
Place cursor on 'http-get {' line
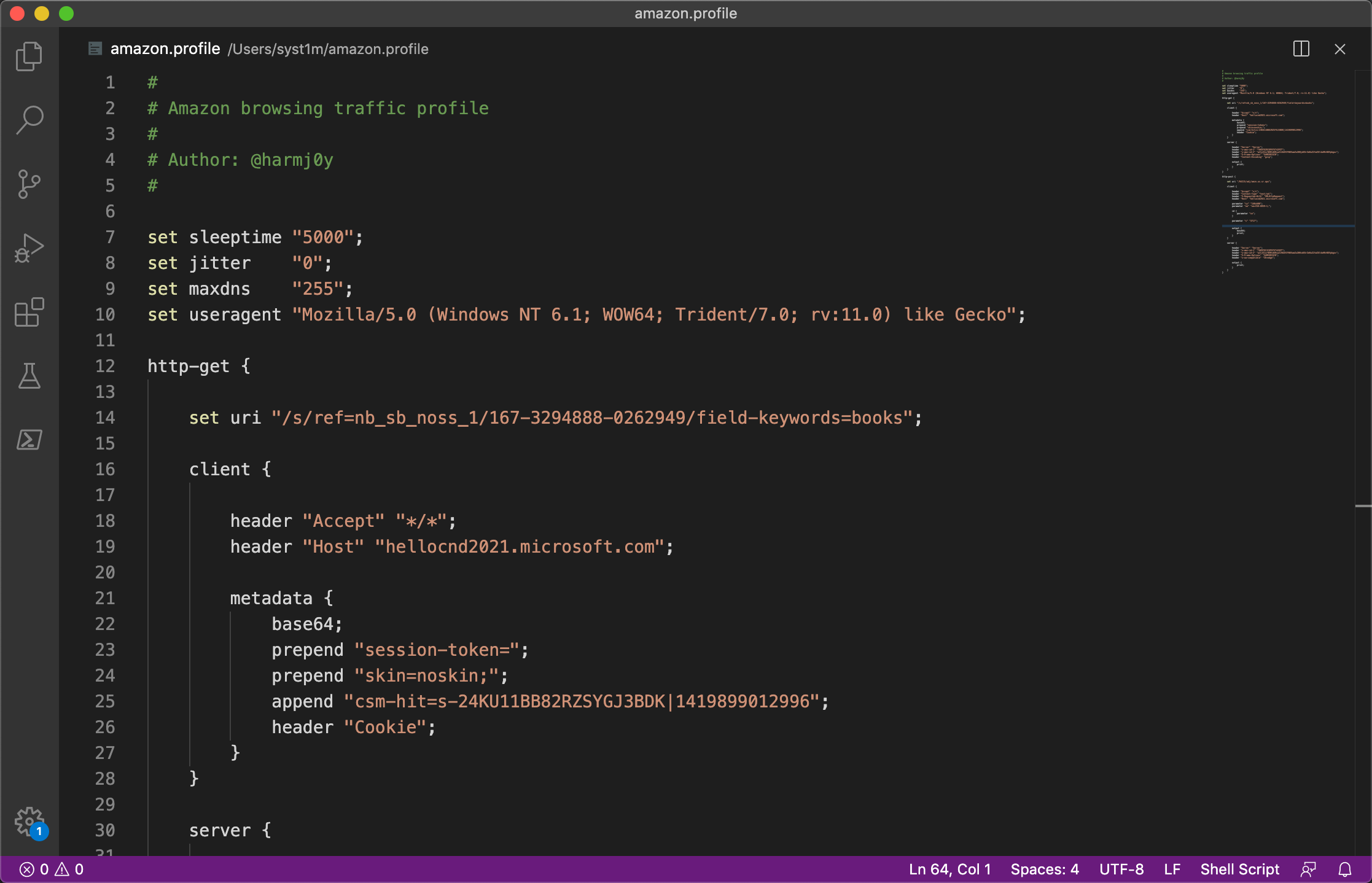pyautogui.click(x=199, y=366)
